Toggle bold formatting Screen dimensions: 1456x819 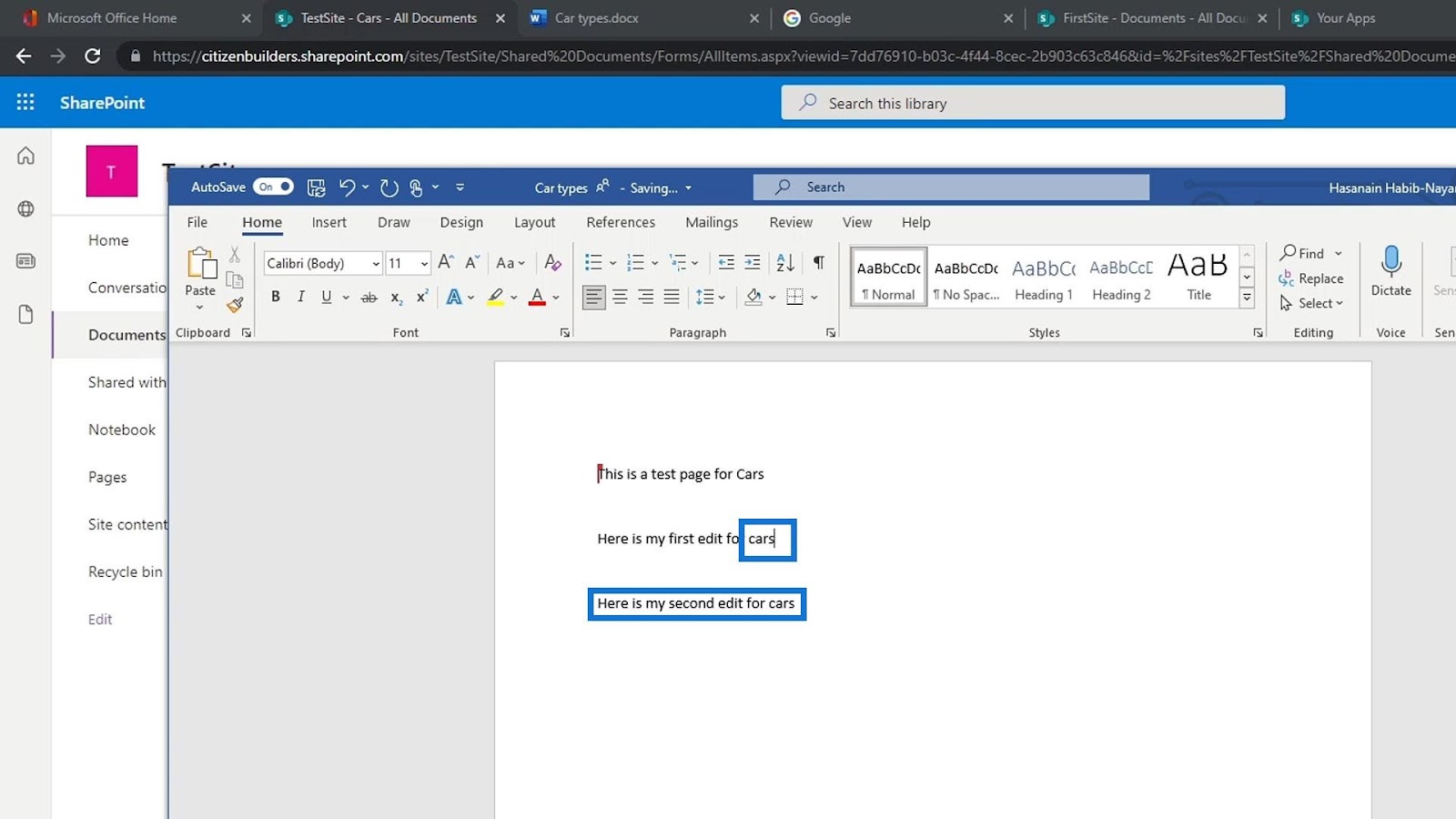[276, 297]
